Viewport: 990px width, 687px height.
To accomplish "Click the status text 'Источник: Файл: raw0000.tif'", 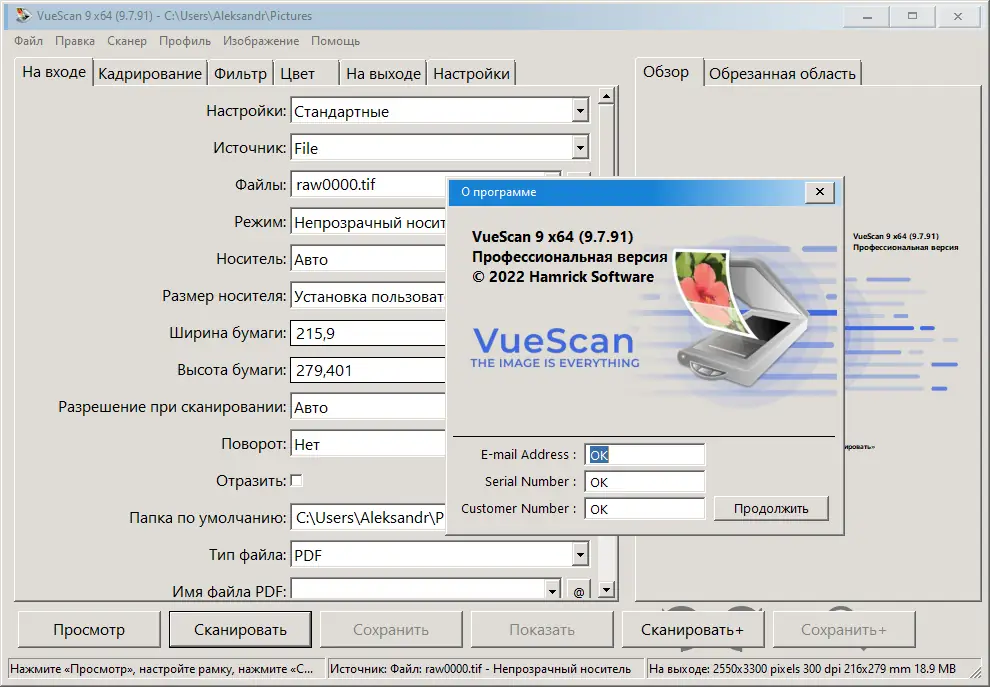I will point(480,669).
